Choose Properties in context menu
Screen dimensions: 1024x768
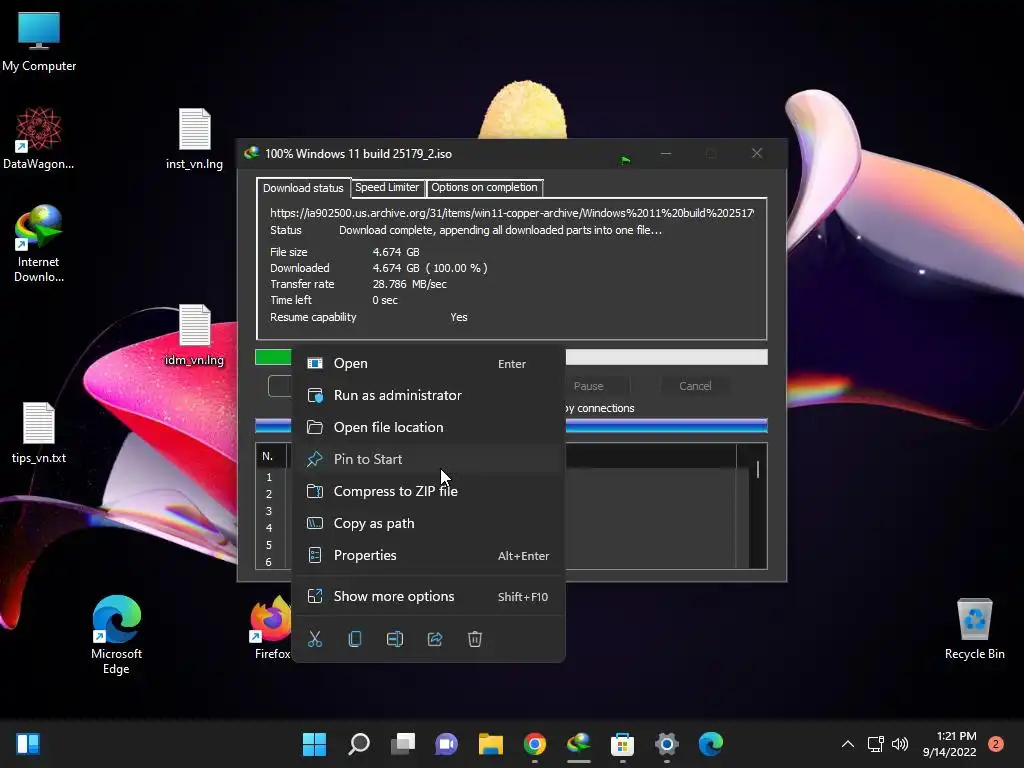[x=428, y=555]
